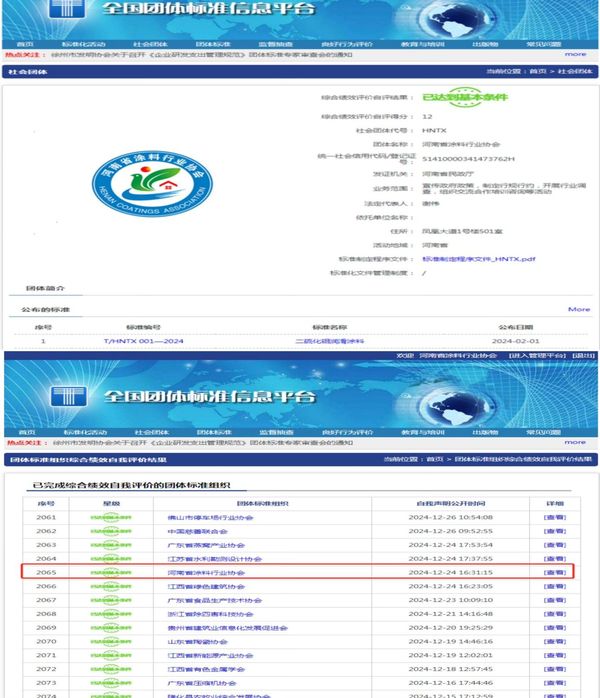Open 首页 in the 社会团体 page navigation bar
Viewport: 600px width, 698px height.
pyautogui.click(x=25, y=44)
